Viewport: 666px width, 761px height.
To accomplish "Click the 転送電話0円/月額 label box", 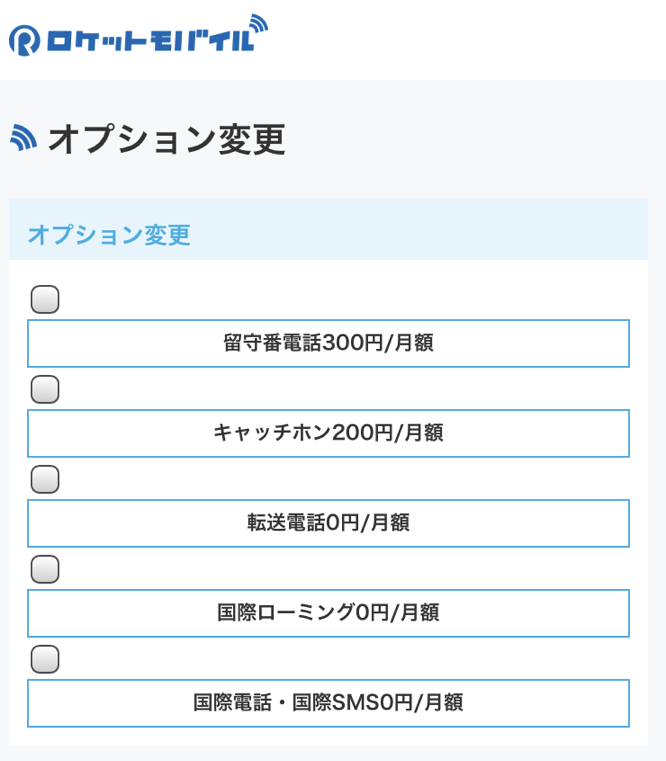I will [328, 523].
